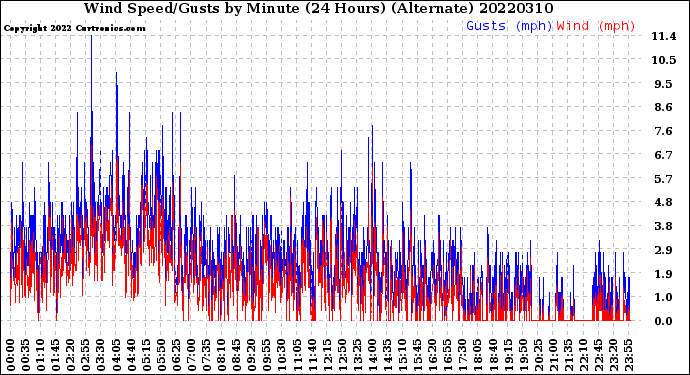Click the 4.8 y-axis value

pyautogui.click(x=664, y=202)
